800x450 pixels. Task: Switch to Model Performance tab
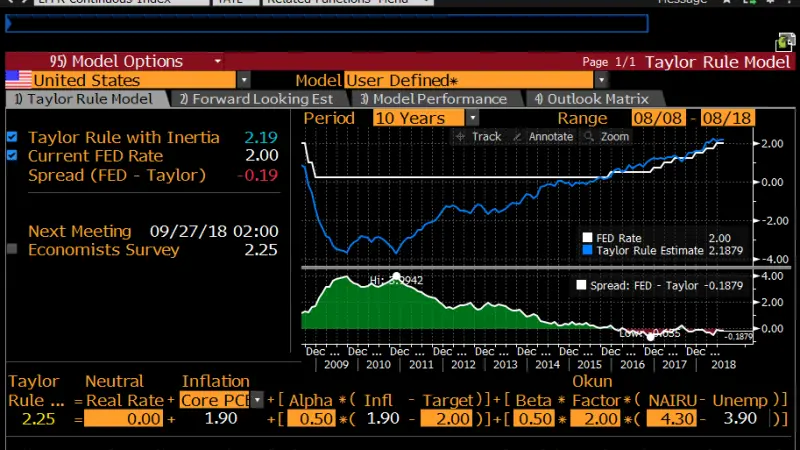434,99
